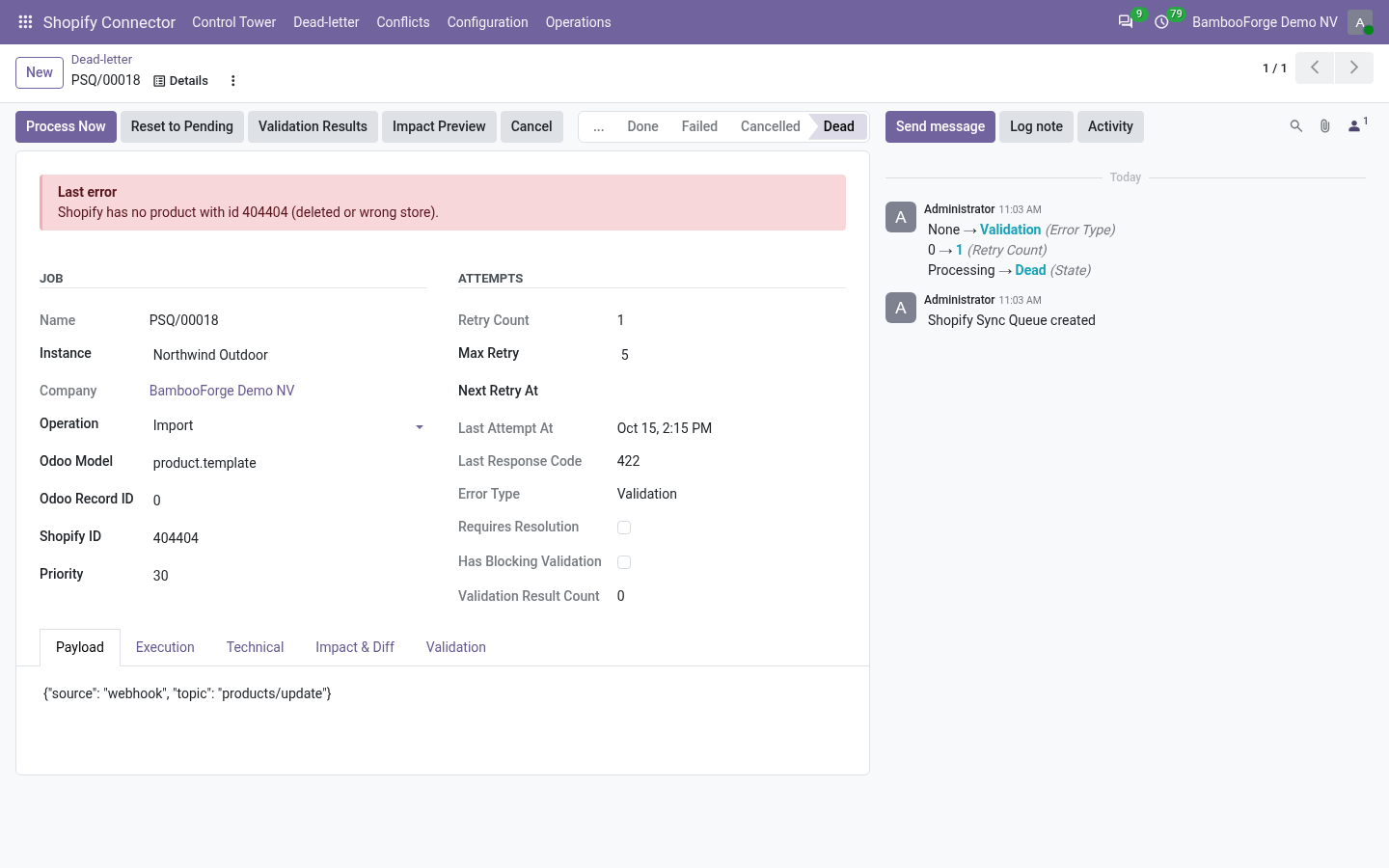Toggle the Has Blocking Validation checkbox

[624, 562]
